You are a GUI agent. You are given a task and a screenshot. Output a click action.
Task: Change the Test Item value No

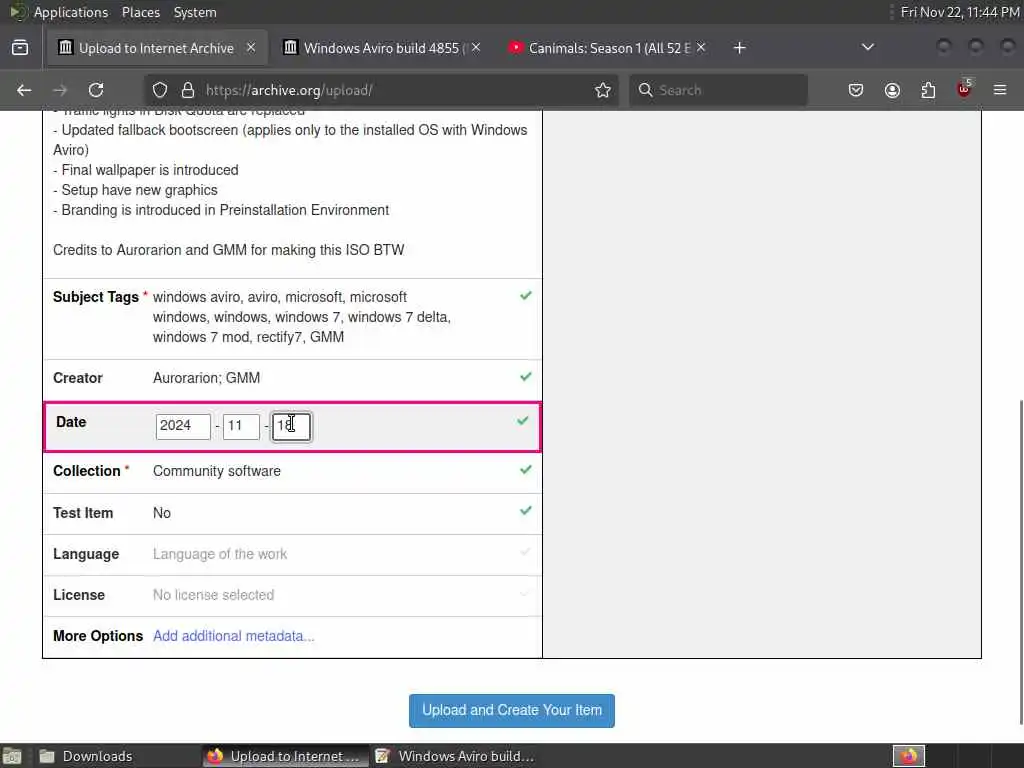coord(161,513)
